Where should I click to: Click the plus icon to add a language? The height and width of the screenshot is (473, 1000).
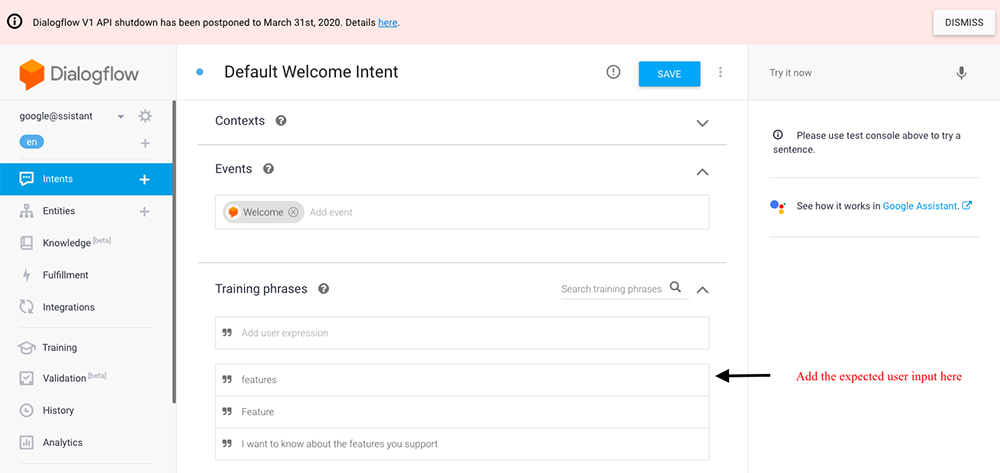[145, 143]
